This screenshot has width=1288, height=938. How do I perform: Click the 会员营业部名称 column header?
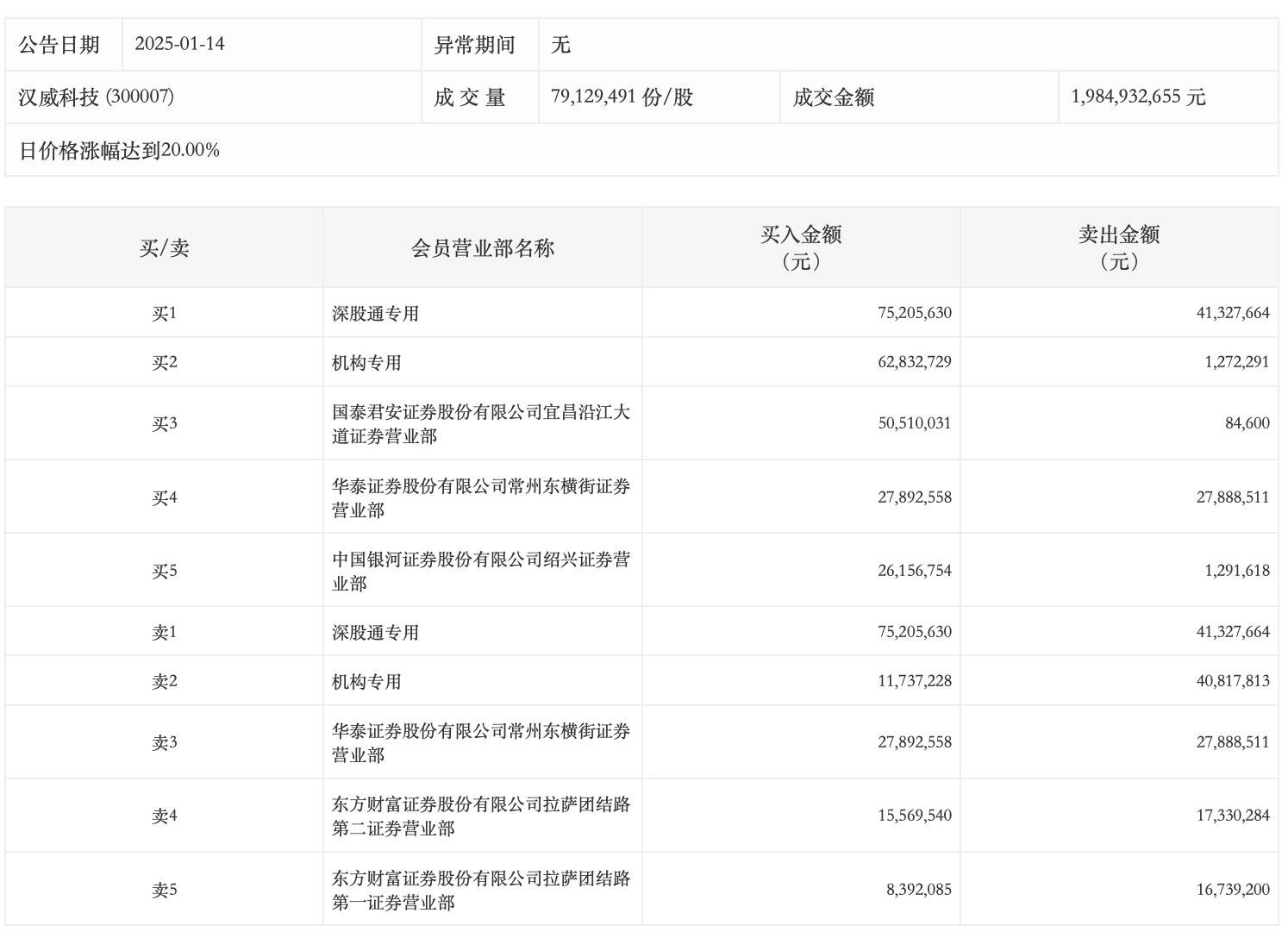click(482, 248)
